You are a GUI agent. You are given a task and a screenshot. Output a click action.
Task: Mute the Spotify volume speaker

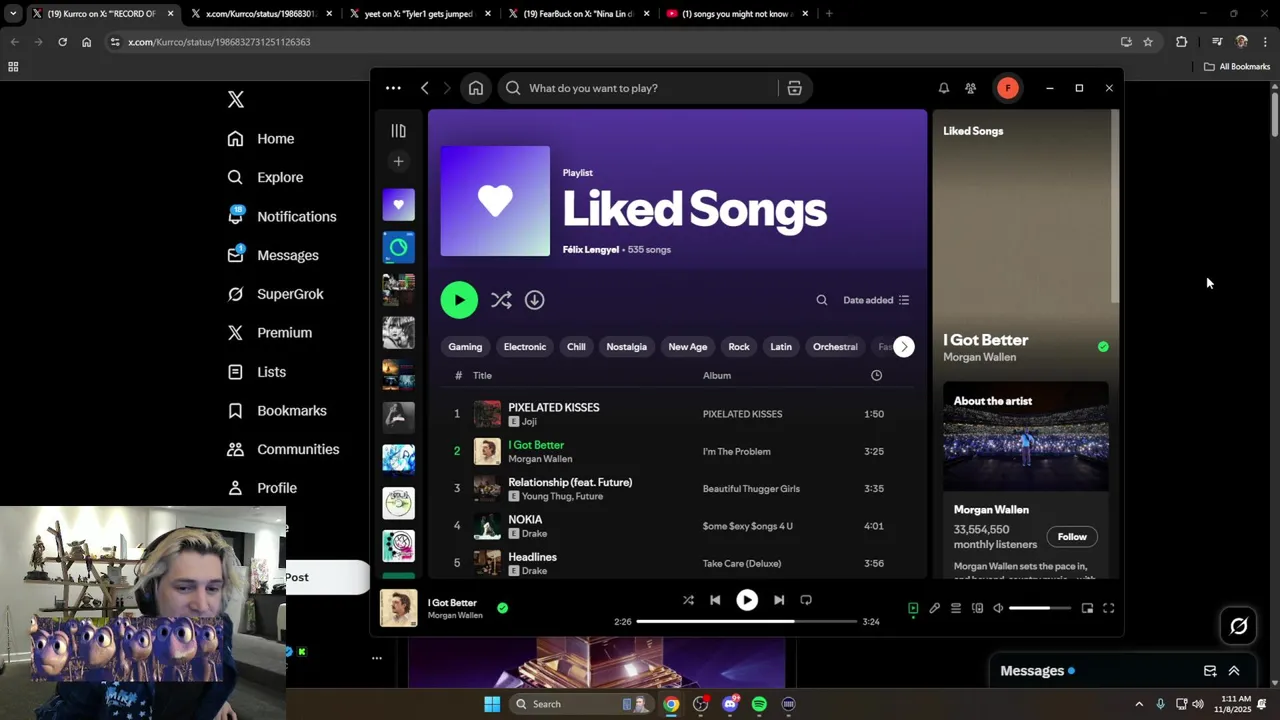(x=998, y=608)
